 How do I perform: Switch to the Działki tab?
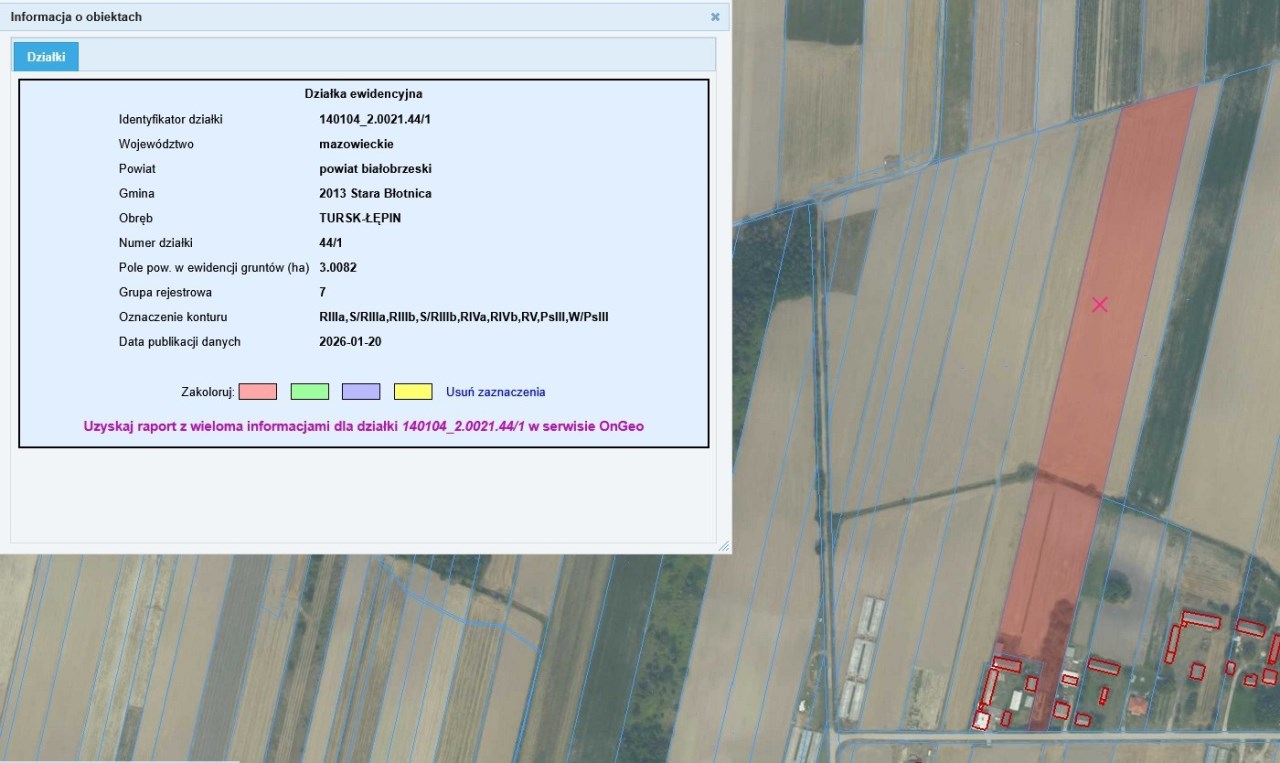tap(46, 57)
